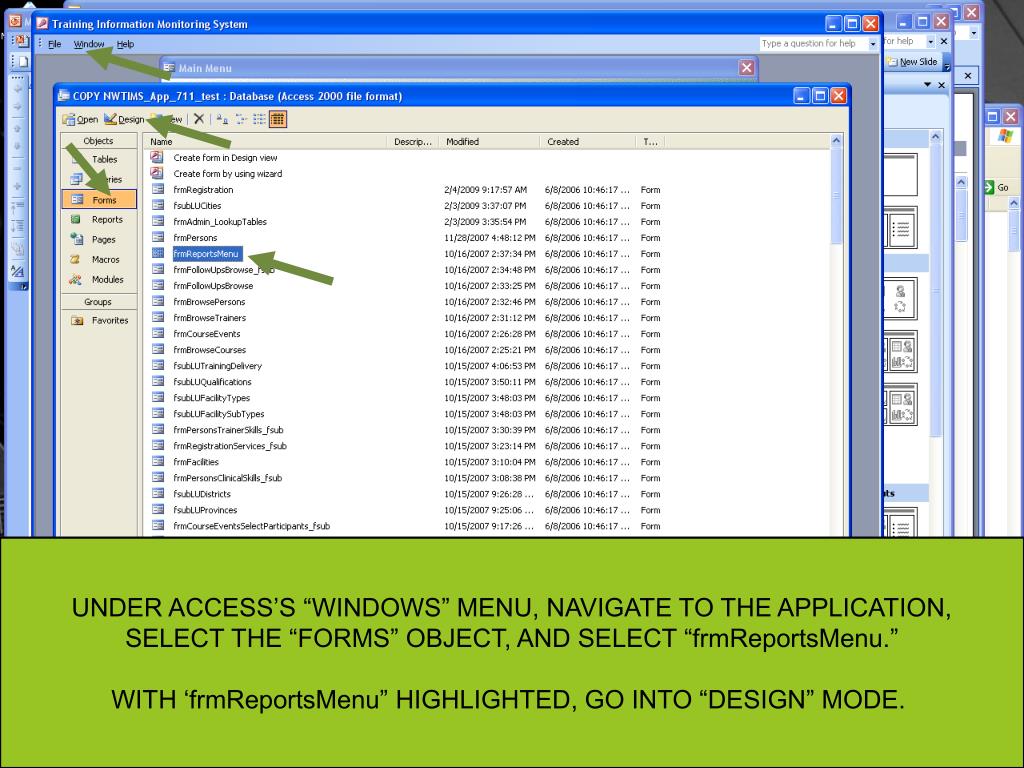Image resolution: width=1024 pixels, height=768 pixels.
Task: Switch to Small Icons view icon
Action: click(x=241, y=119)
